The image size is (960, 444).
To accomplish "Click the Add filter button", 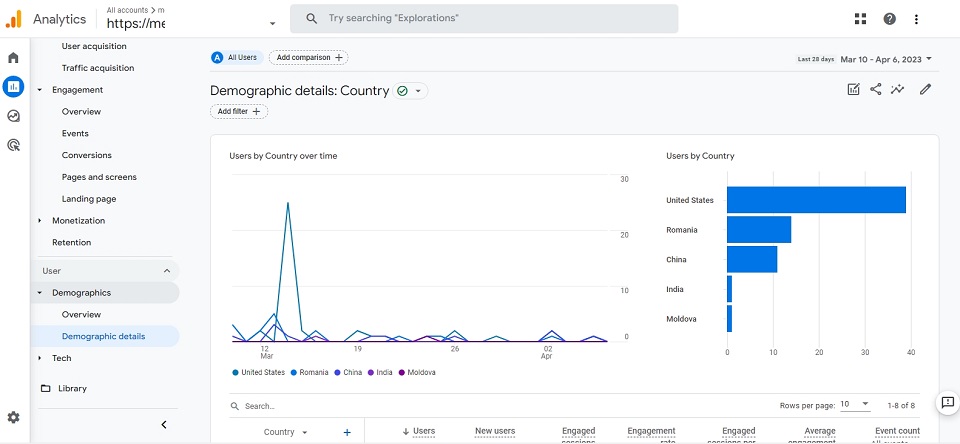I will [x=239, y=111].
